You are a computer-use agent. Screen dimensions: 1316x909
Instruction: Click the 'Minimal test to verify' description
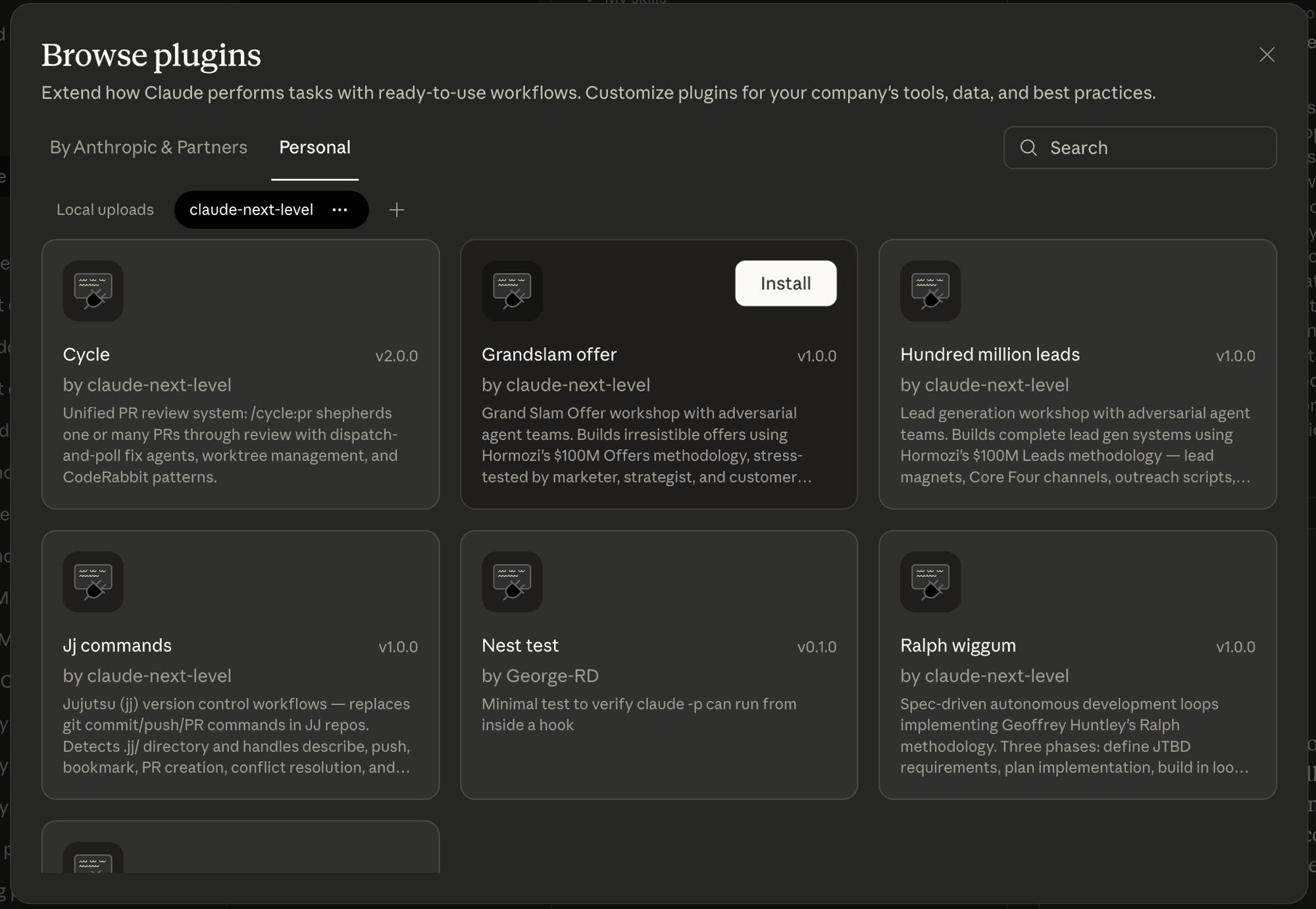[x=639, y=714]
